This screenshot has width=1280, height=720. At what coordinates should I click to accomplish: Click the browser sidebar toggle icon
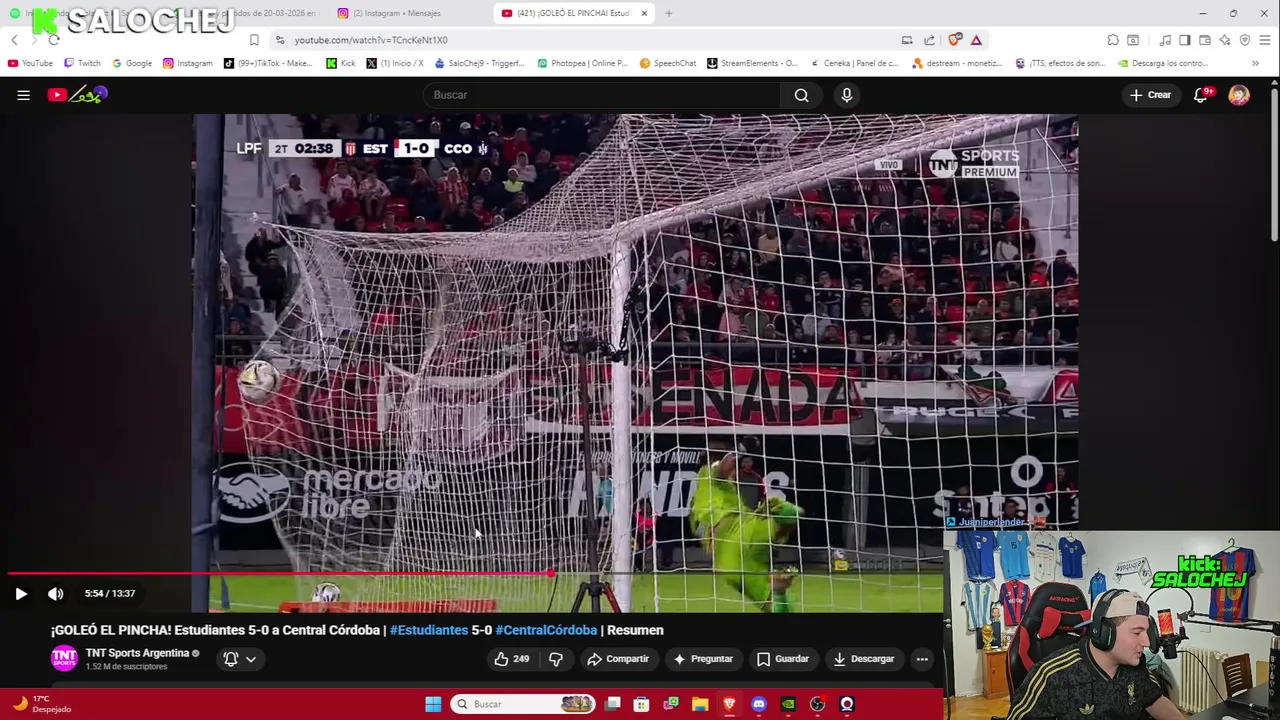[x=1185, y=40]
